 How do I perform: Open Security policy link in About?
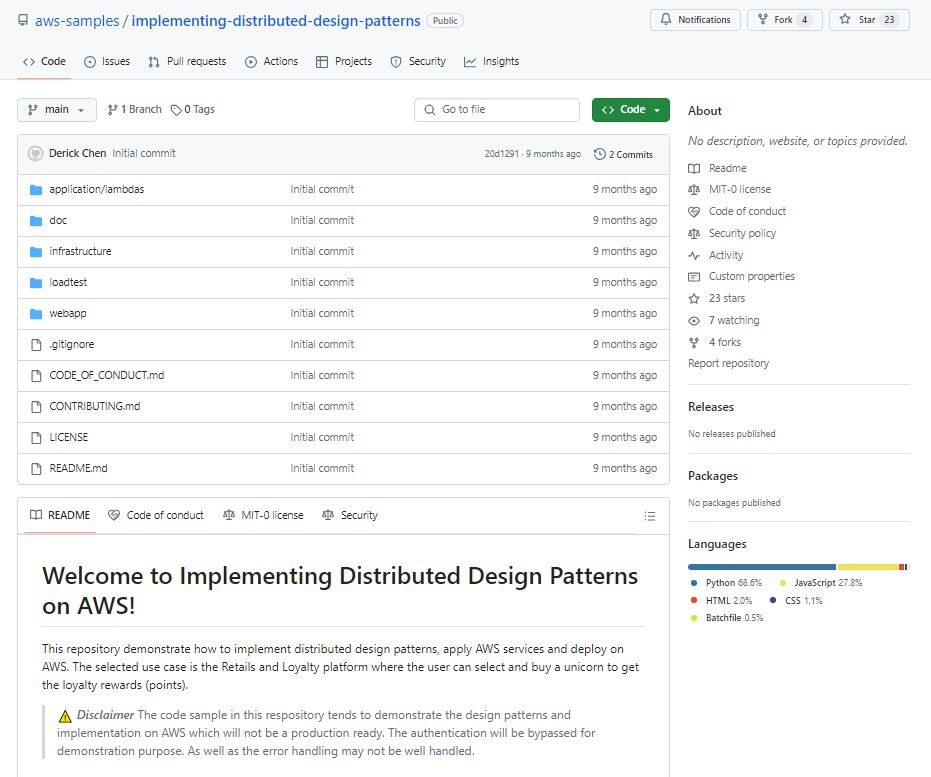742,233
